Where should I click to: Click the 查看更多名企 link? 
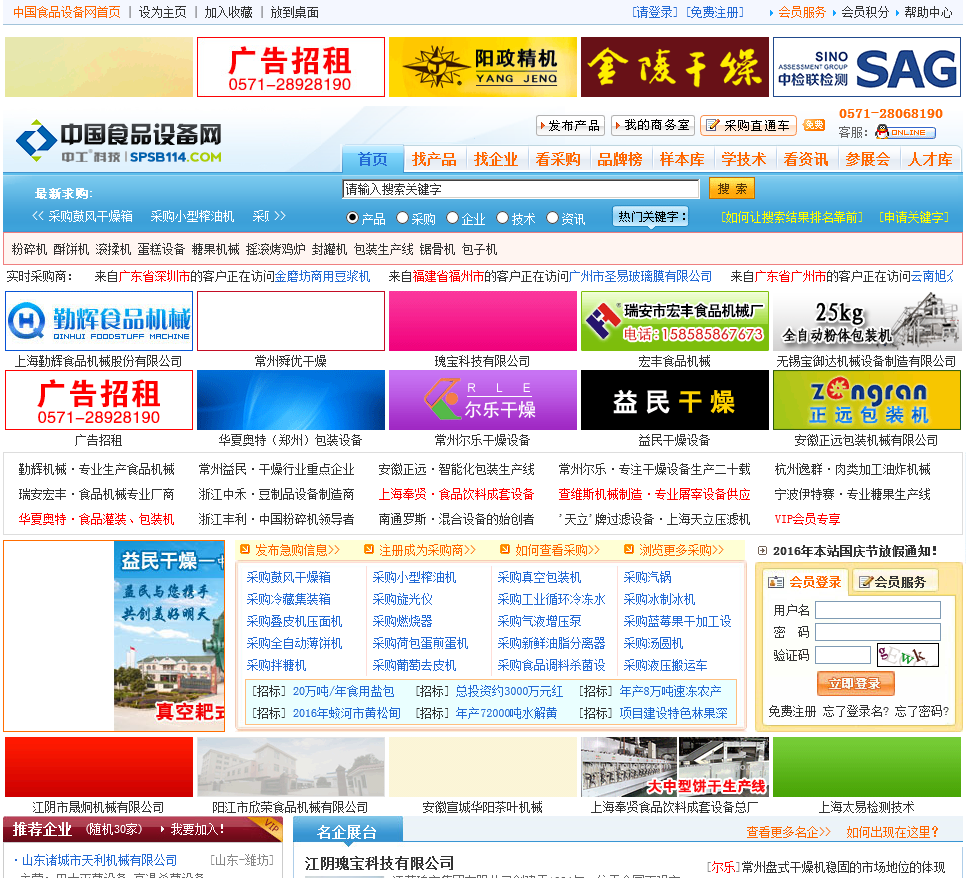789,832
